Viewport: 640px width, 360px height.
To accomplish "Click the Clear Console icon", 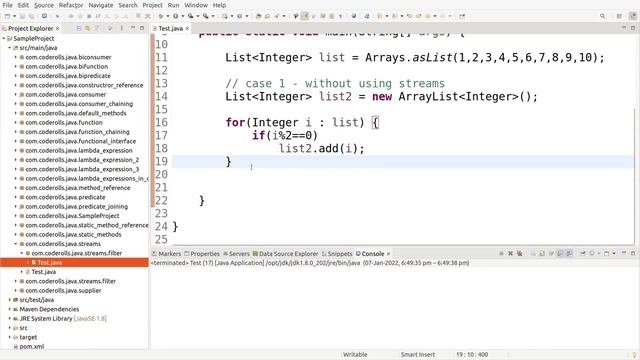I will click(x=533, y=253).
